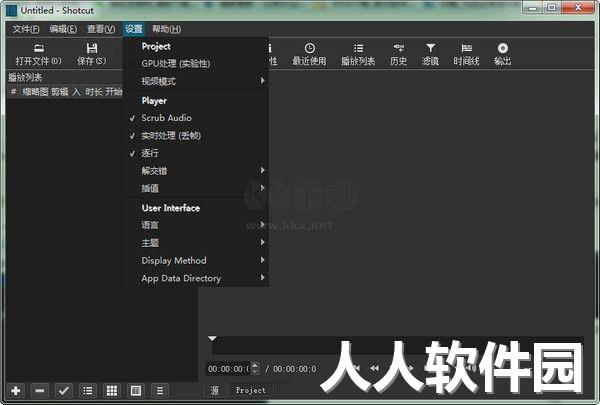Remove playlist item with minus button
The image size is (600, 405).
click(x=39, y=391)
